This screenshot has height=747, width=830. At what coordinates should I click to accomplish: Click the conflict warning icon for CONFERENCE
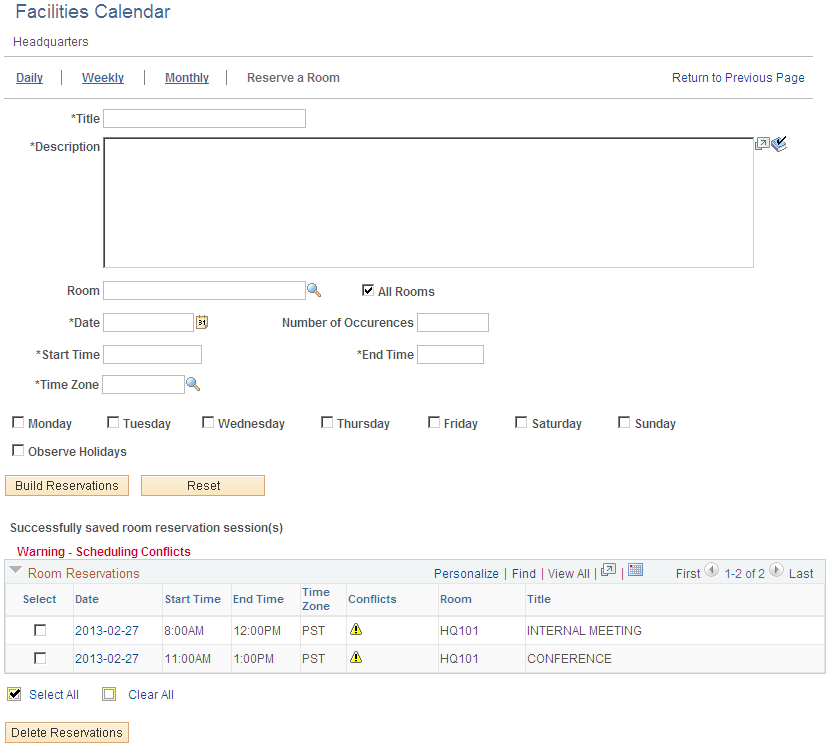[x=356, y=657]
